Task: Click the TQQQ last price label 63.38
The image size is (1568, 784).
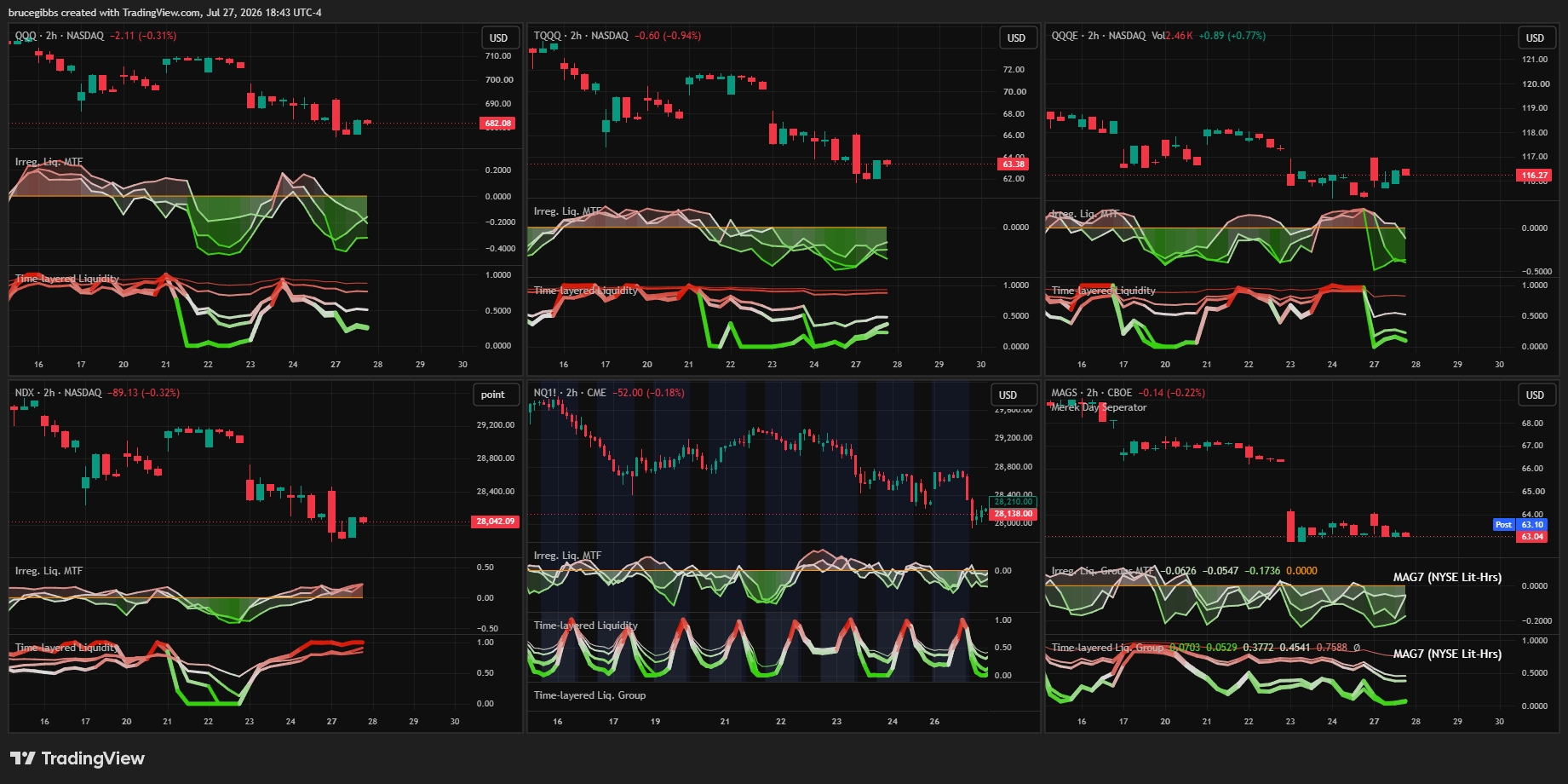Action: 1014,164
